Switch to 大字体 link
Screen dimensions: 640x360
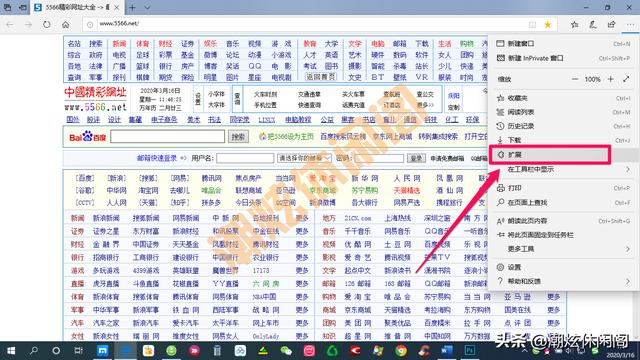[216, 105]
